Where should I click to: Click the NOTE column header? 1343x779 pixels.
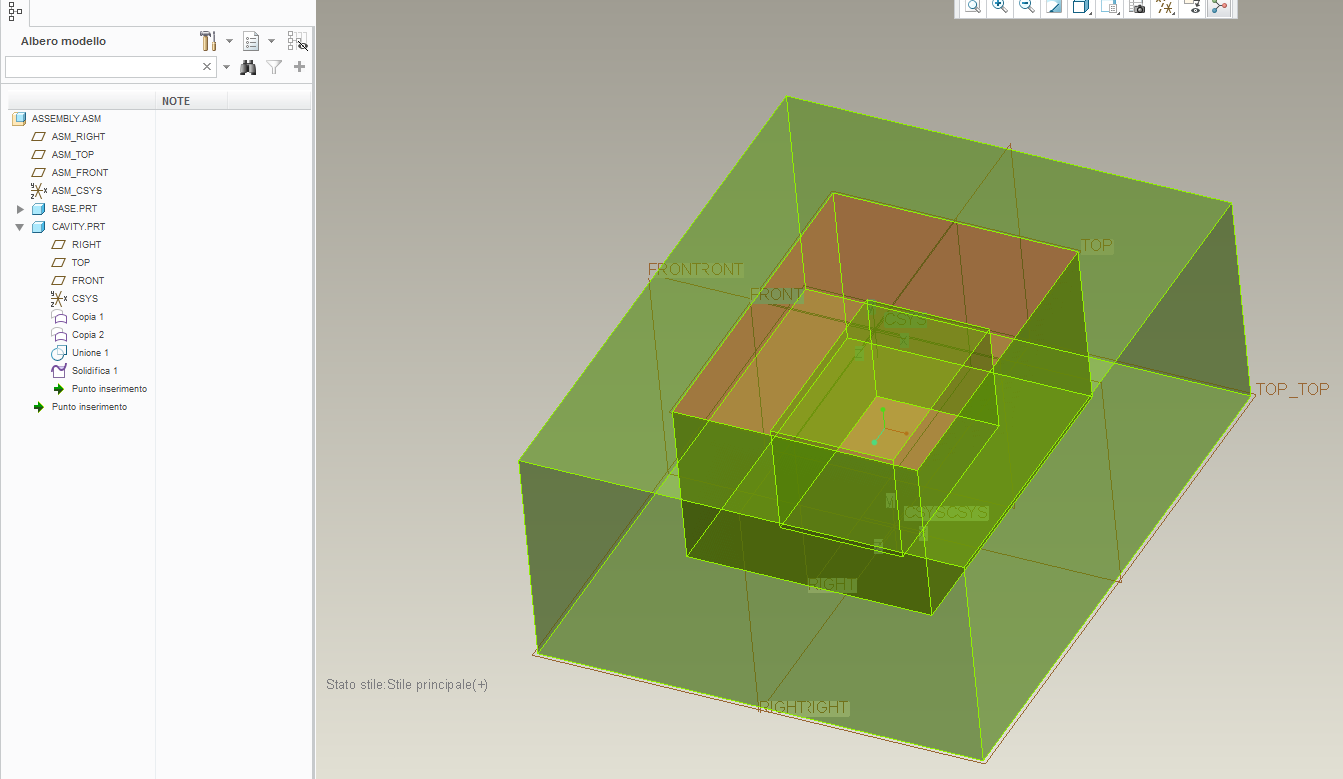(x=192, y=101)
